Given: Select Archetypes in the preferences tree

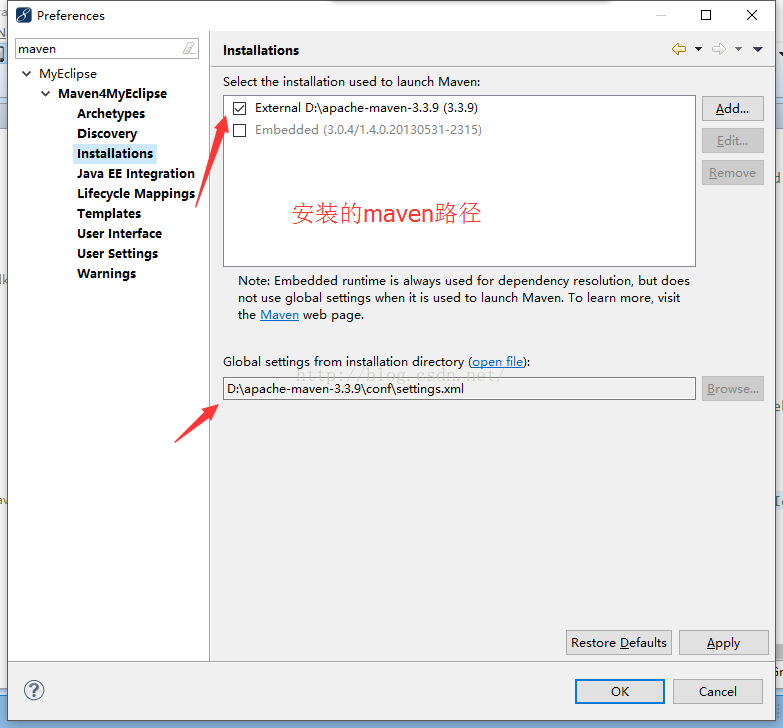Looking at the screenshot, I should tap(111, 114).
